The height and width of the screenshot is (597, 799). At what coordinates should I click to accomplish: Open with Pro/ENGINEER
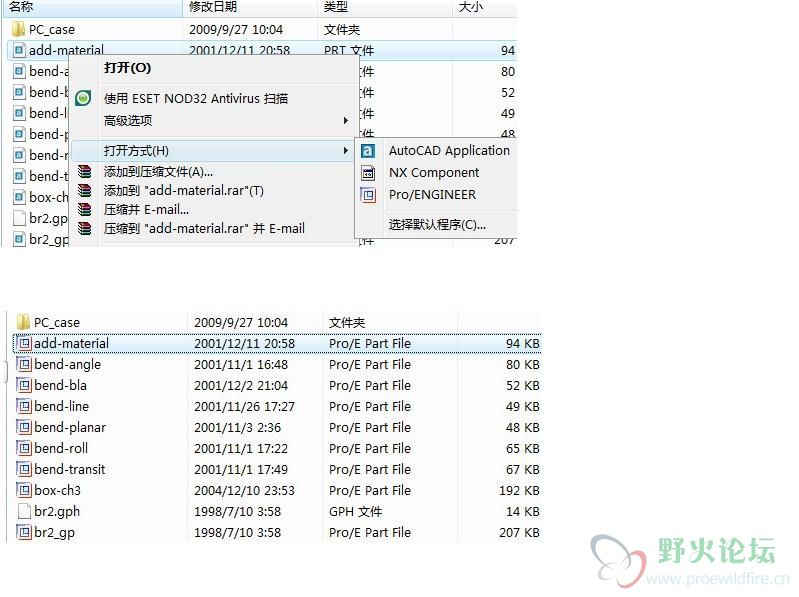coord(433,195)
